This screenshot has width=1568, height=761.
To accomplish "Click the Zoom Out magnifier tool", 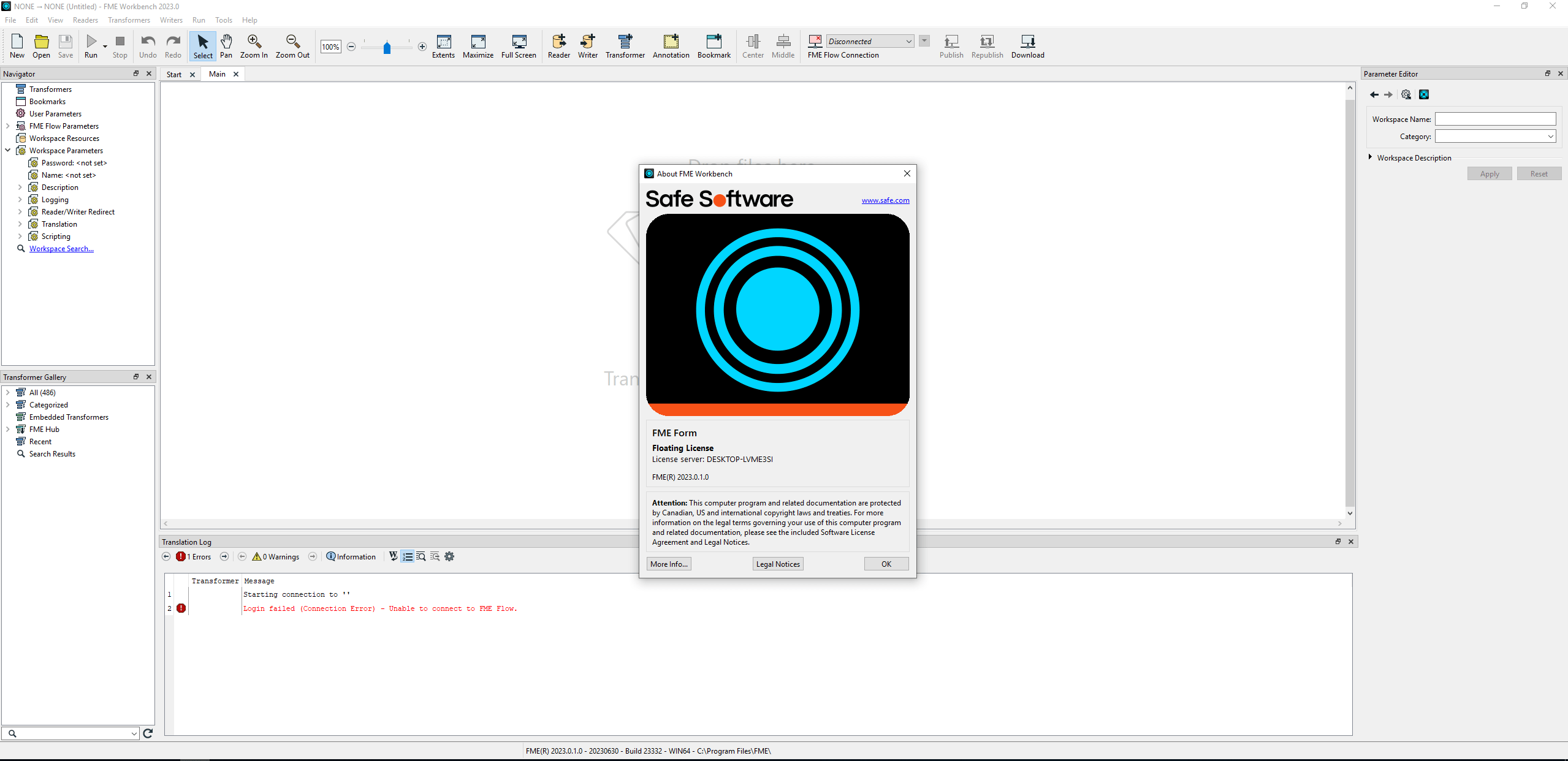I will (292, 46).
